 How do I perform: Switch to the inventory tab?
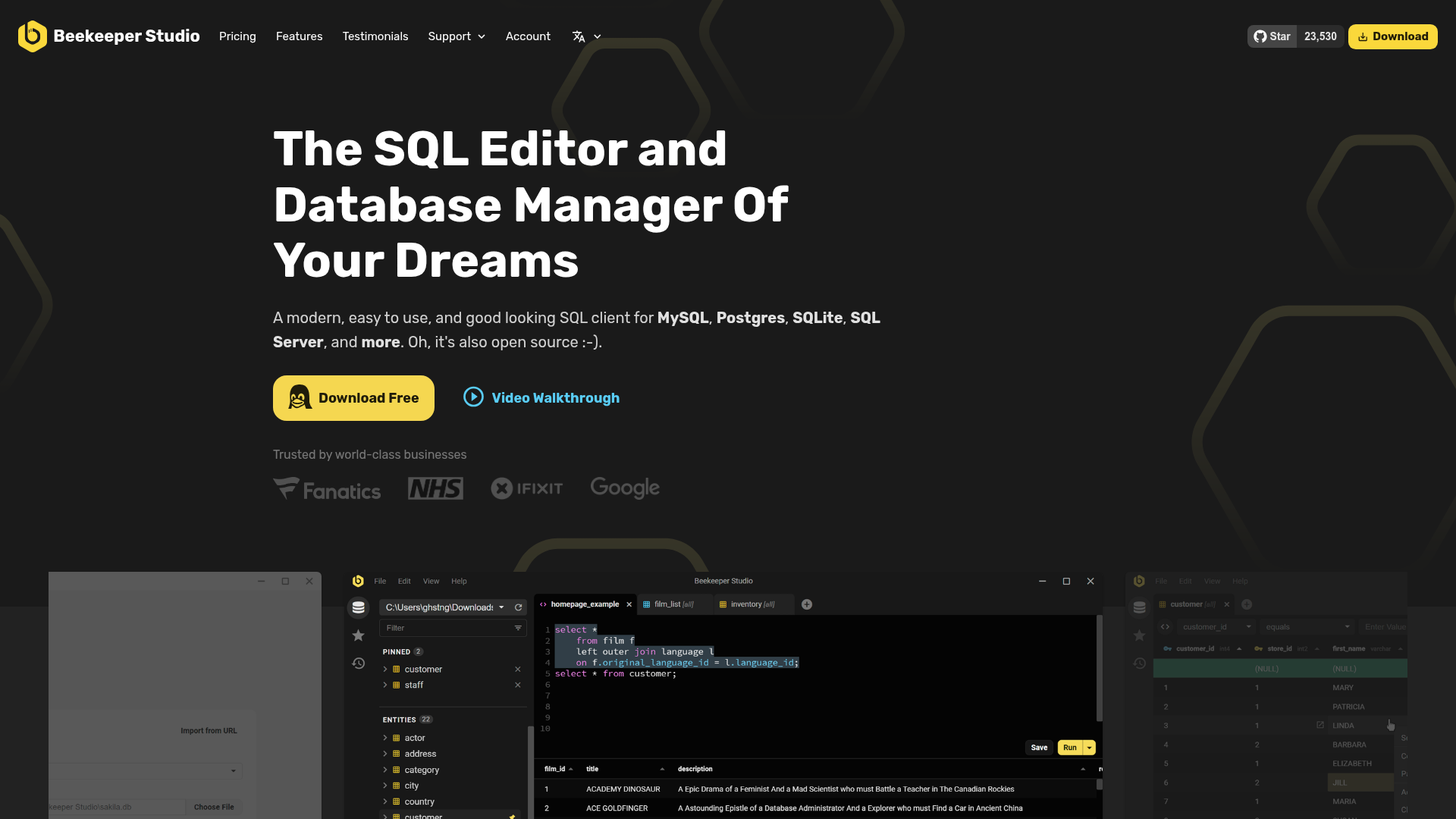pyautogui.click(x=752, y=604)
